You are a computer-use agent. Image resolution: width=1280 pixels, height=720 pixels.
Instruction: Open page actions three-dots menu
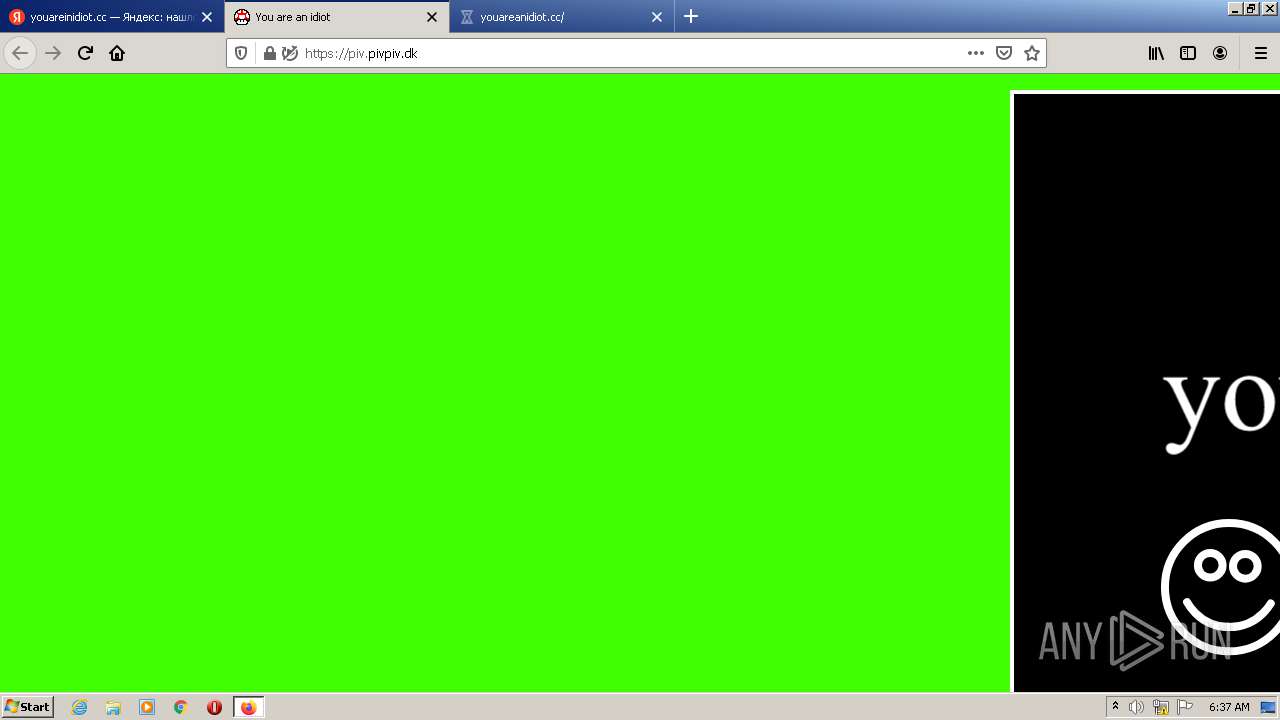point(976,53)
